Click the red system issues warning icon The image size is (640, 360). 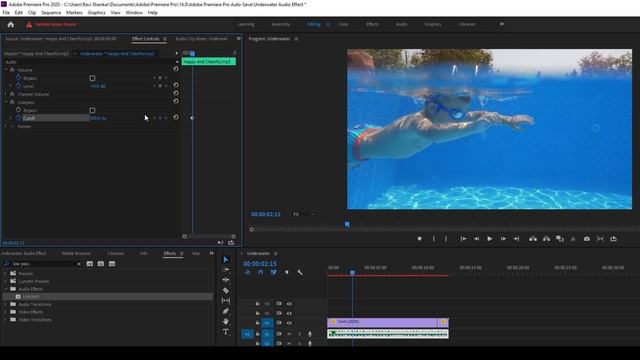coord(29,24)
